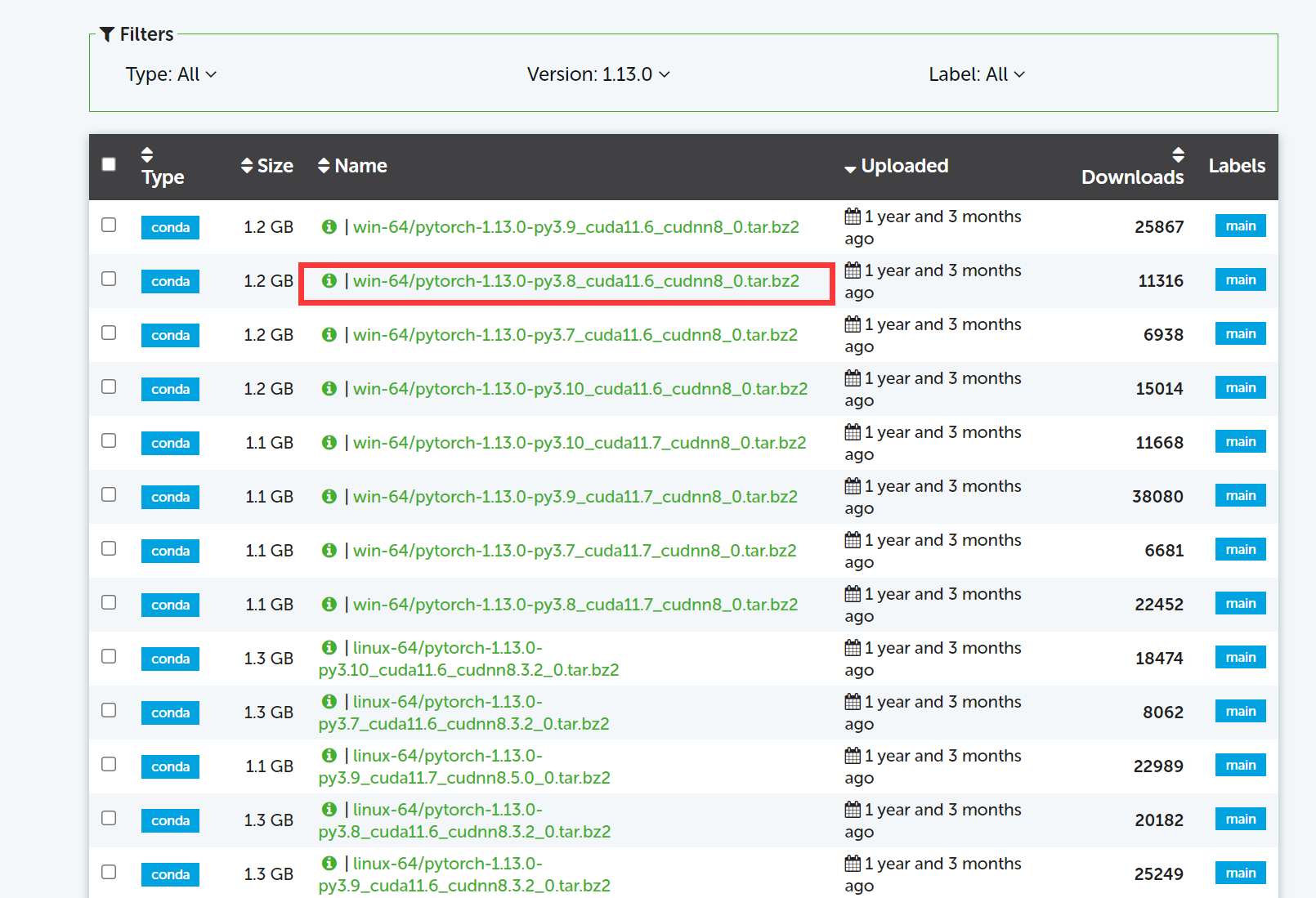Click info icon for win-64 py3.9 cuda11.6 file

(x=329, y=226)
